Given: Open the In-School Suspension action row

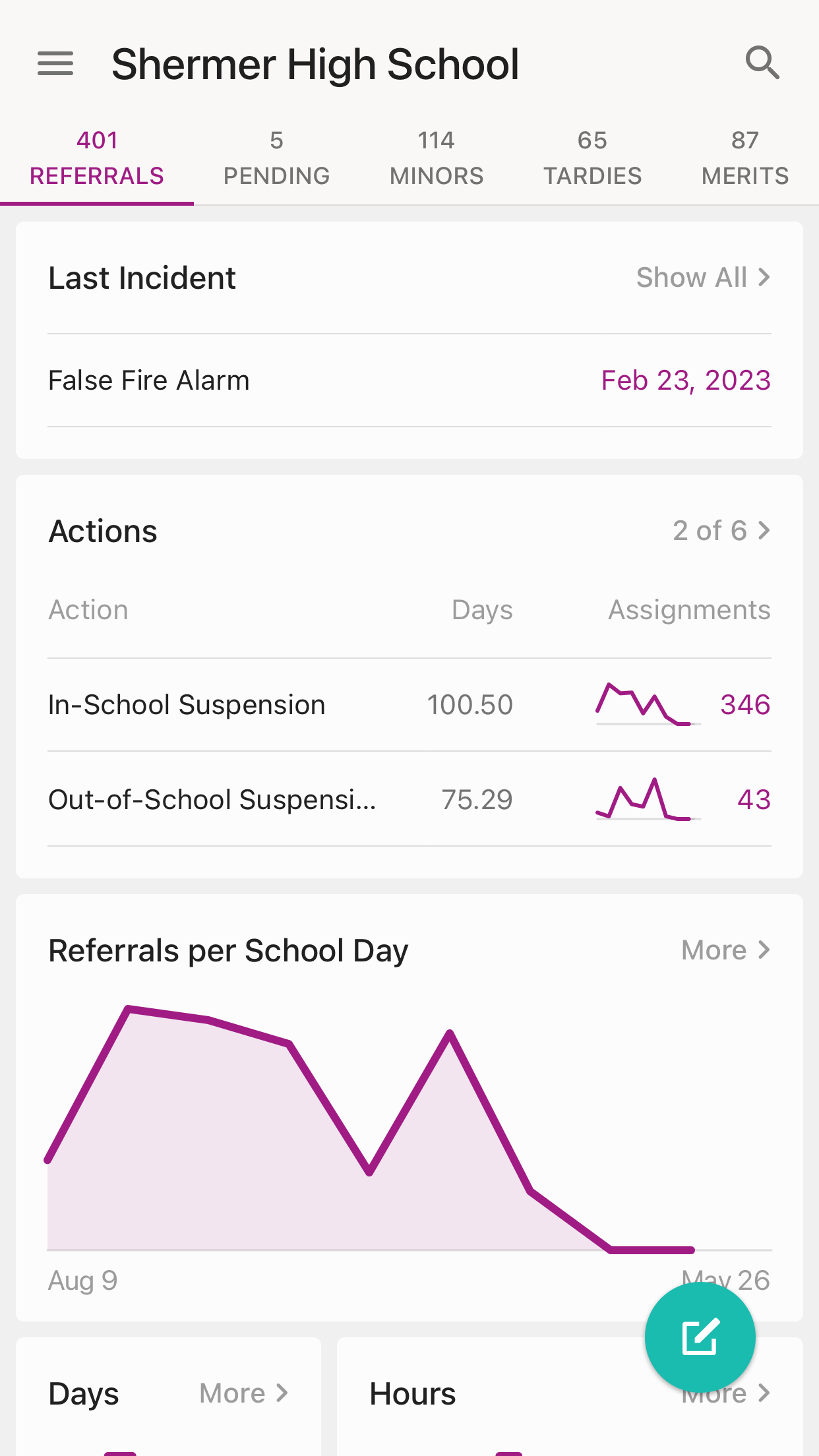Looking at the screenshot, I should (x=187, y=705).
